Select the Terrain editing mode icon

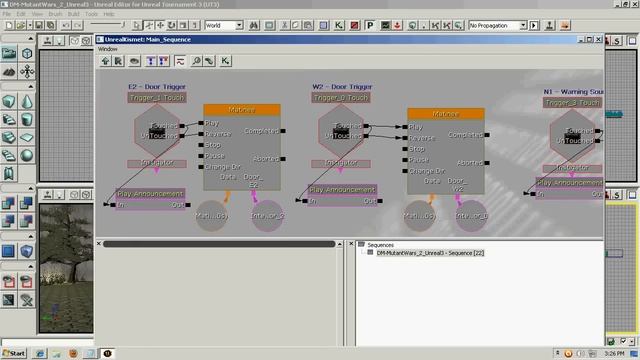coord(9,72)
